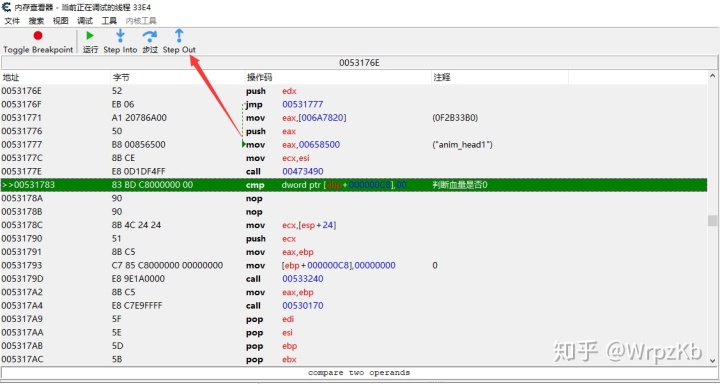Click the 注释 column header
The image size is (720, 384).
coord(500,77)
